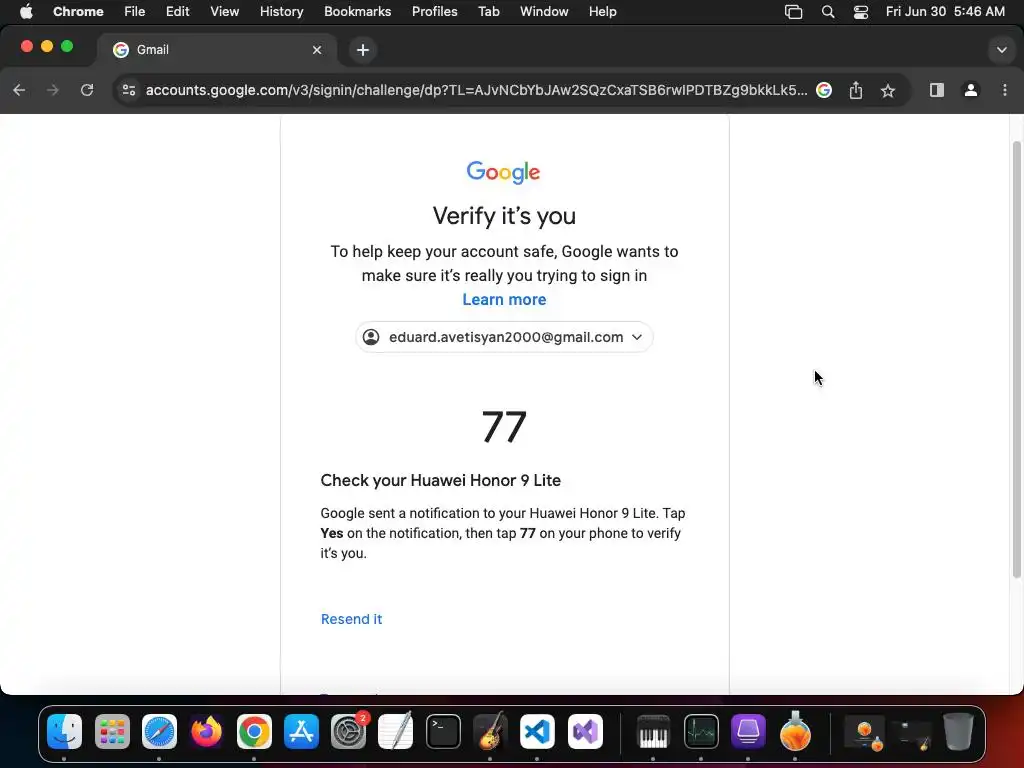Viewport: 1024px width, 768px height.
Task: Open the Profiles menu
Action: (x=434, y=12)
